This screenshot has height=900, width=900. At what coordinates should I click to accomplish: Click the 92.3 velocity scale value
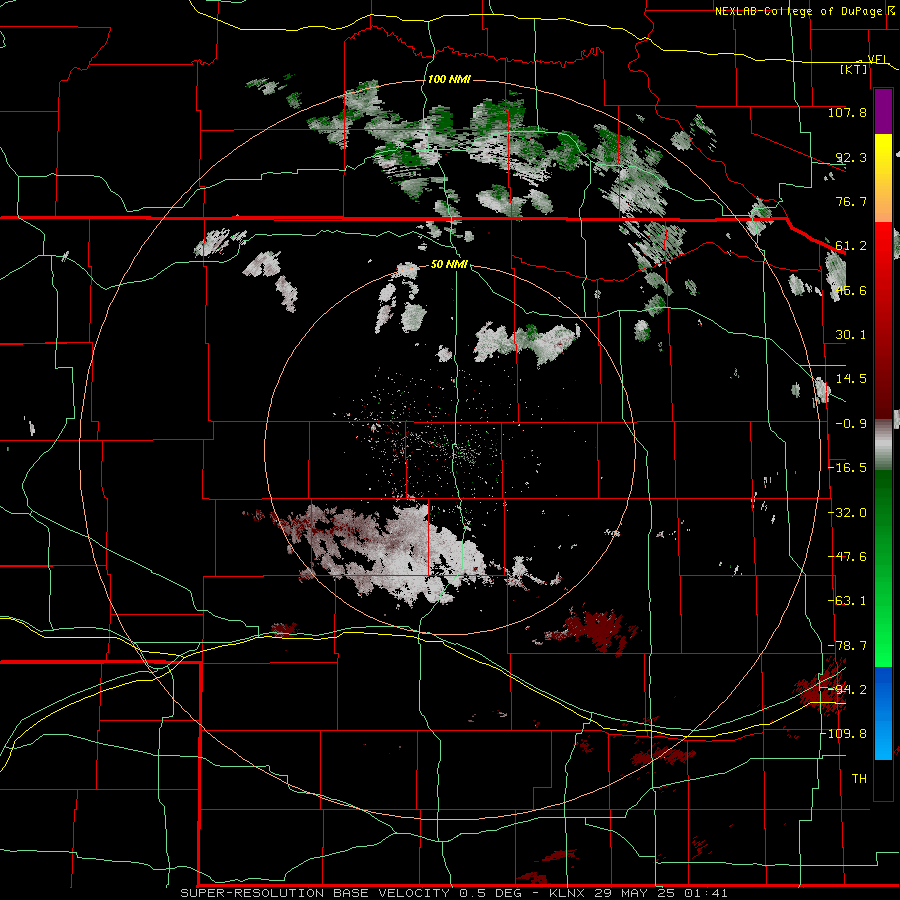[x=851, y=157]
